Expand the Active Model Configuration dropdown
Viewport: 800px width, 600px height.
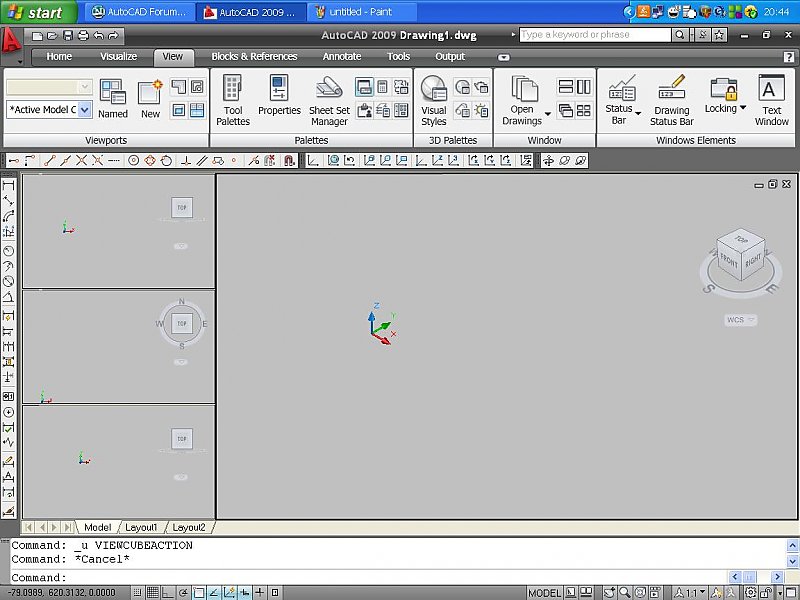tap(85, 110)
